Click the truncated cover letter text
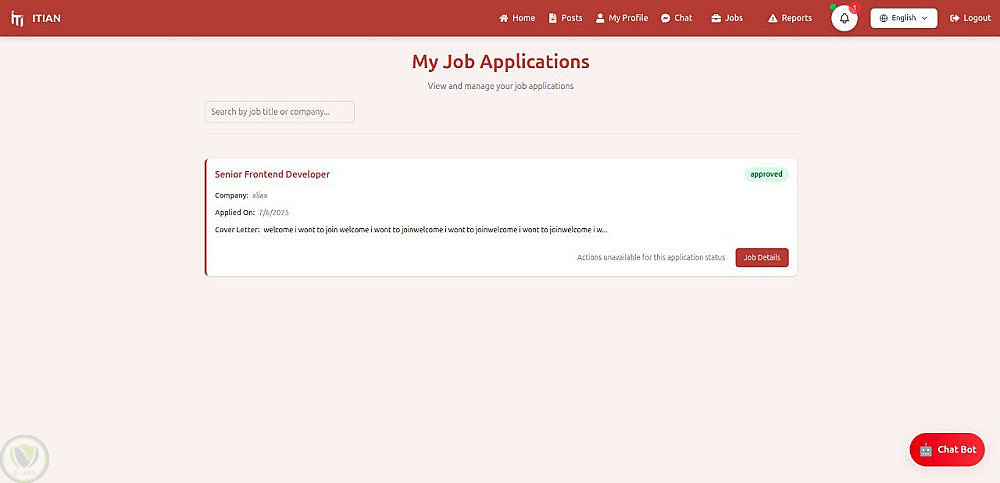This screenshot has width=1000, height=483. [x=435, y=230]
